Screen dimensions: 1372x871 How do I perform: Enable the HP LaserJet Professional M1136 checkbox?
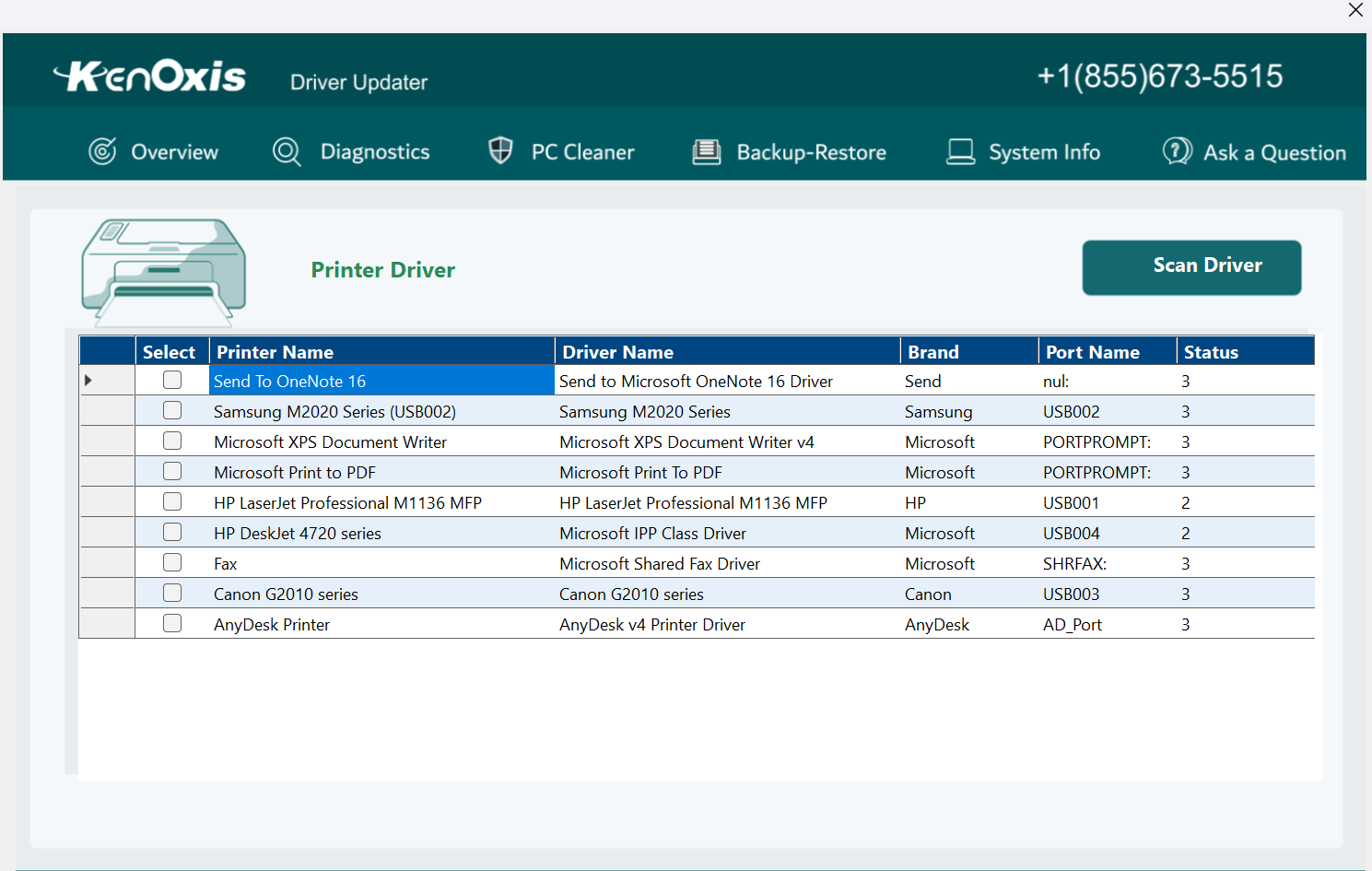pos(172,501)
